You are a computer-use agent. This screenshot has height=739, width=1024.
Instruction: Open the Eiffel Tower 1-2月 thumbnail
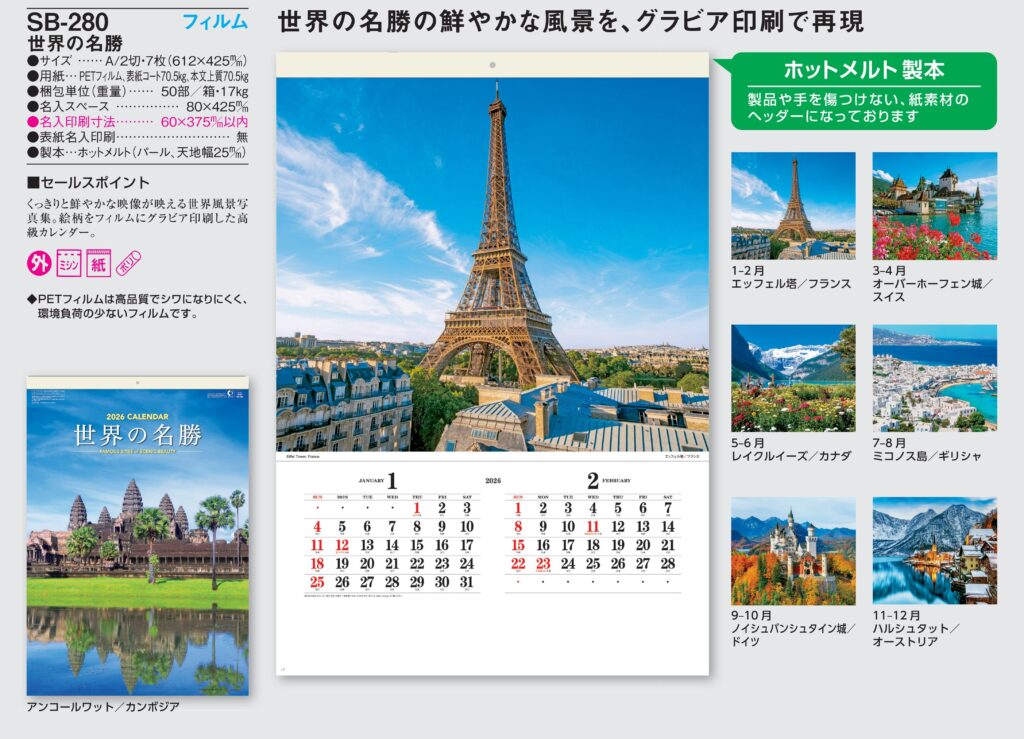793,206
